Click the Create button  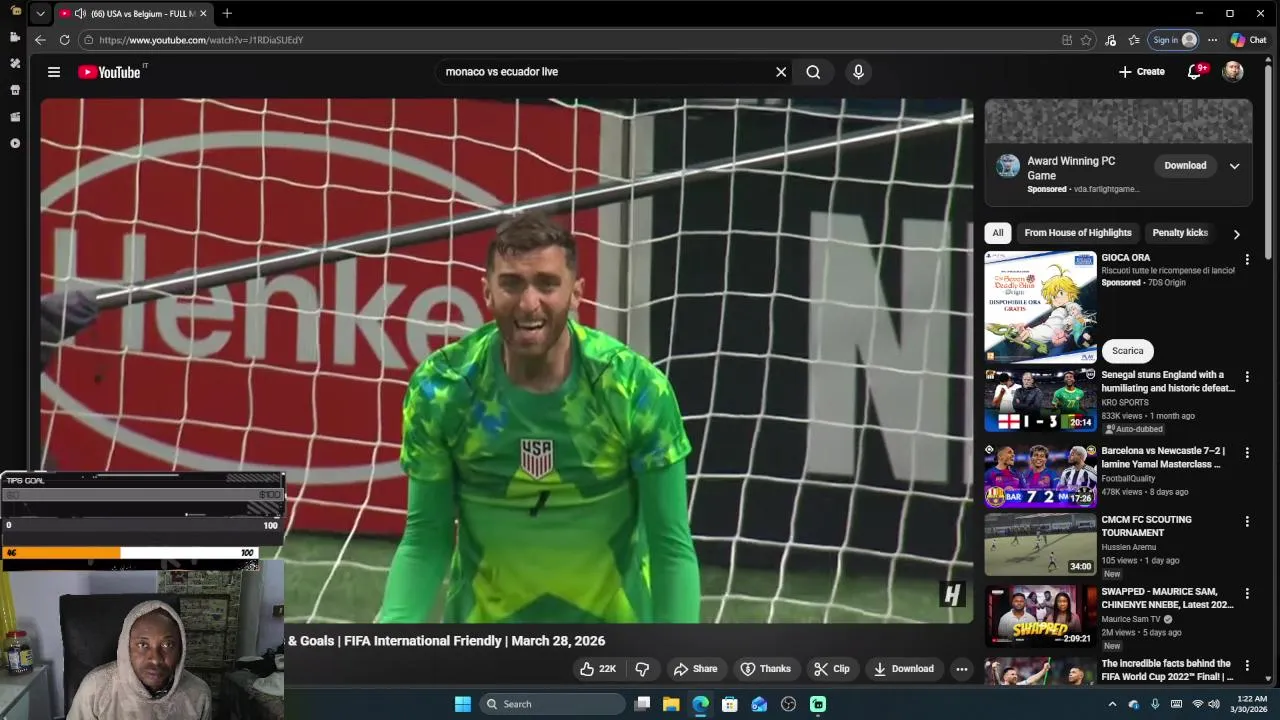pos(1141,72)
